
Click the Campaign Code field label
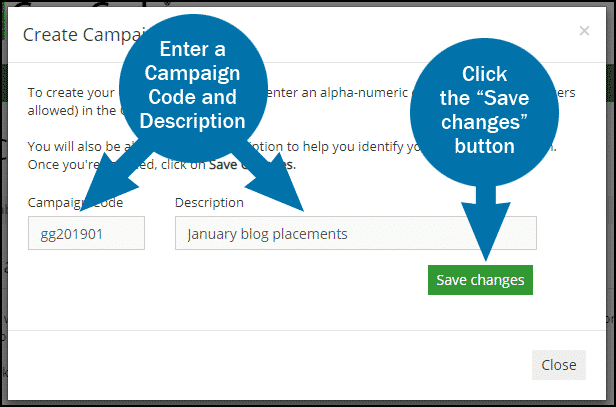point(75,202)
